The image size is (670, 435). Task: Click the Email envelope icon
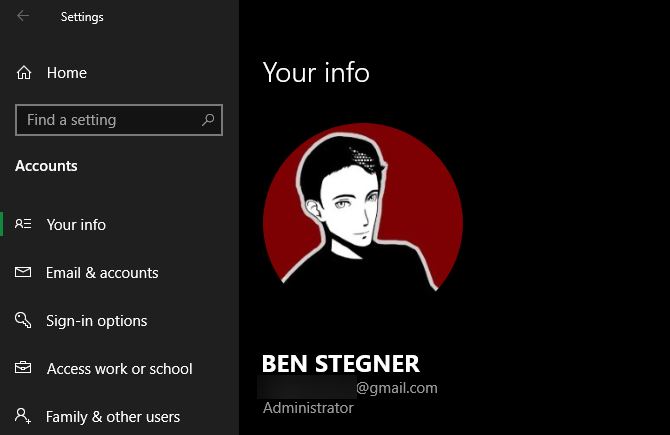(x=23, y=272)
